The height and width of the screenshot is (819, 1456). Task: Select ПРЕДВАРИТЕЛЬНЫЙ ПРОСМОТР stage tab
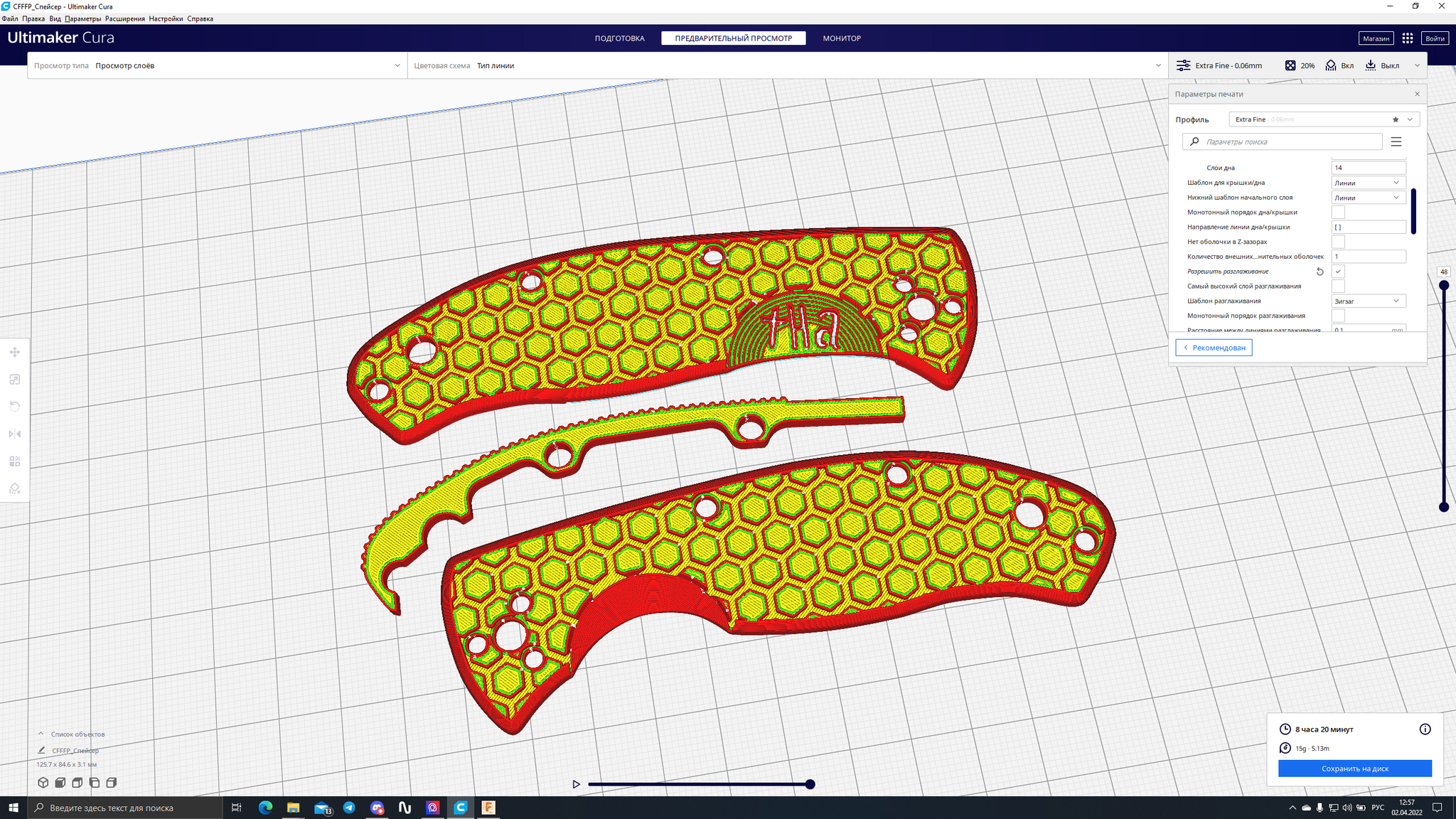tap(733, 38)
